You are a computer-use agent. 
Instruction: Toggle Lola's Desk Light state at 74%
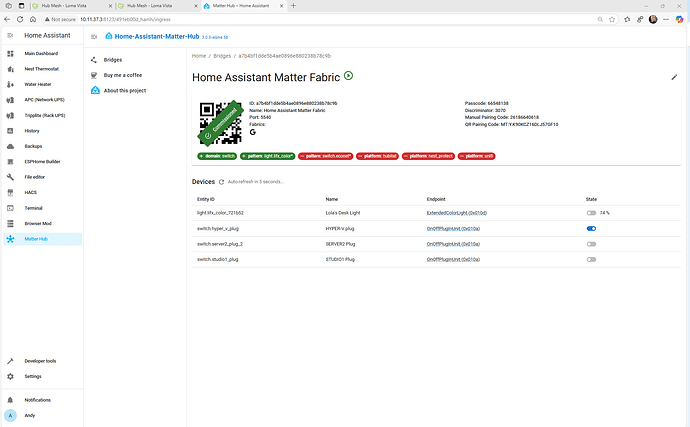click(591, 213)
